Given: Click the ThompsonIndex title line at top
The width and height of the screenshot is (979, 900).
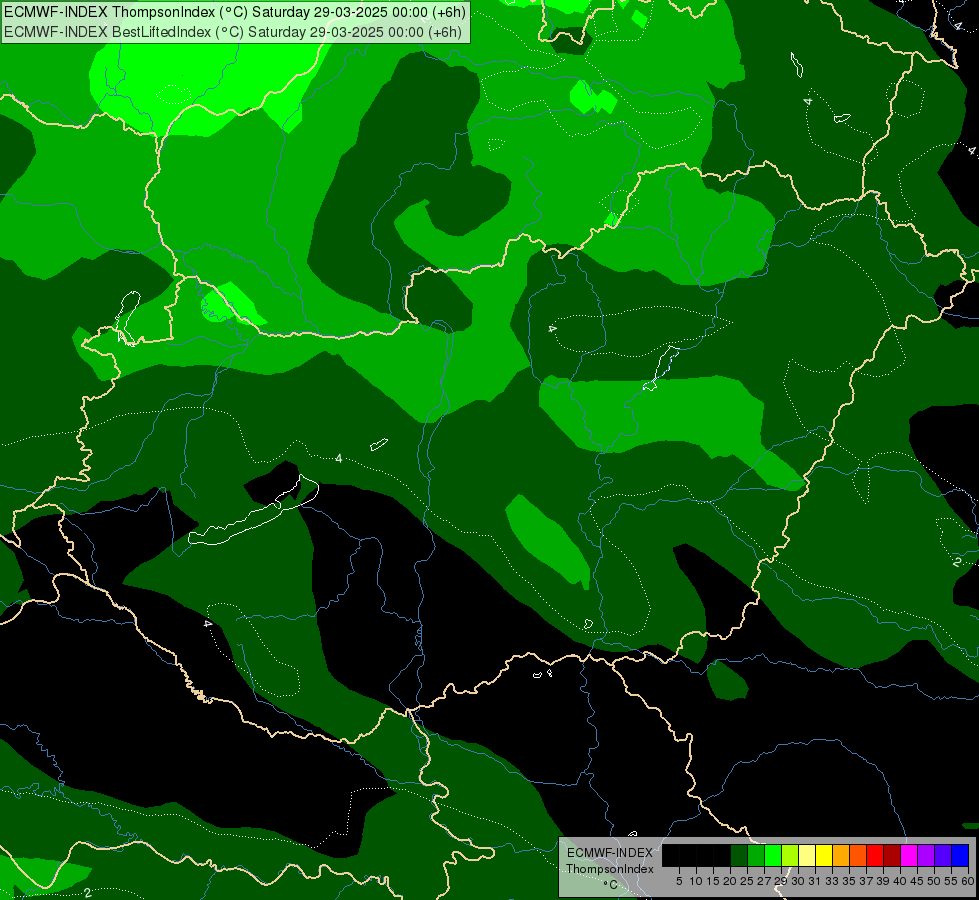Looking at the screenshot, I should pos(235,11).
